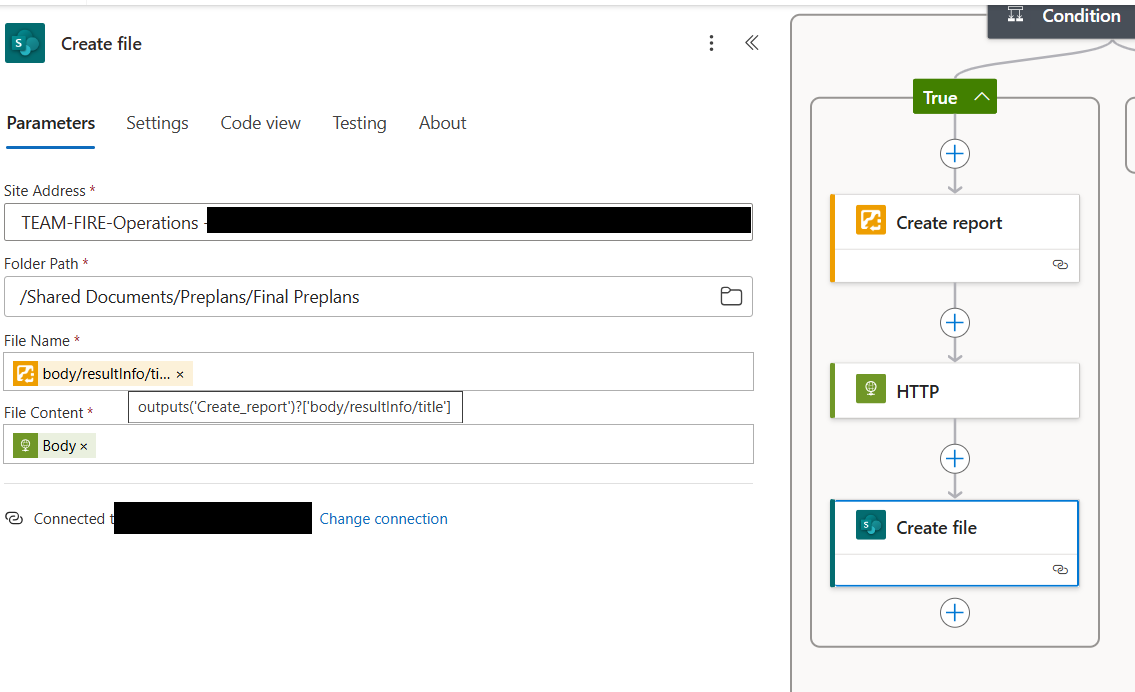
Task: Open the folder picker for Folder Path
Action: tap(731, 296)
